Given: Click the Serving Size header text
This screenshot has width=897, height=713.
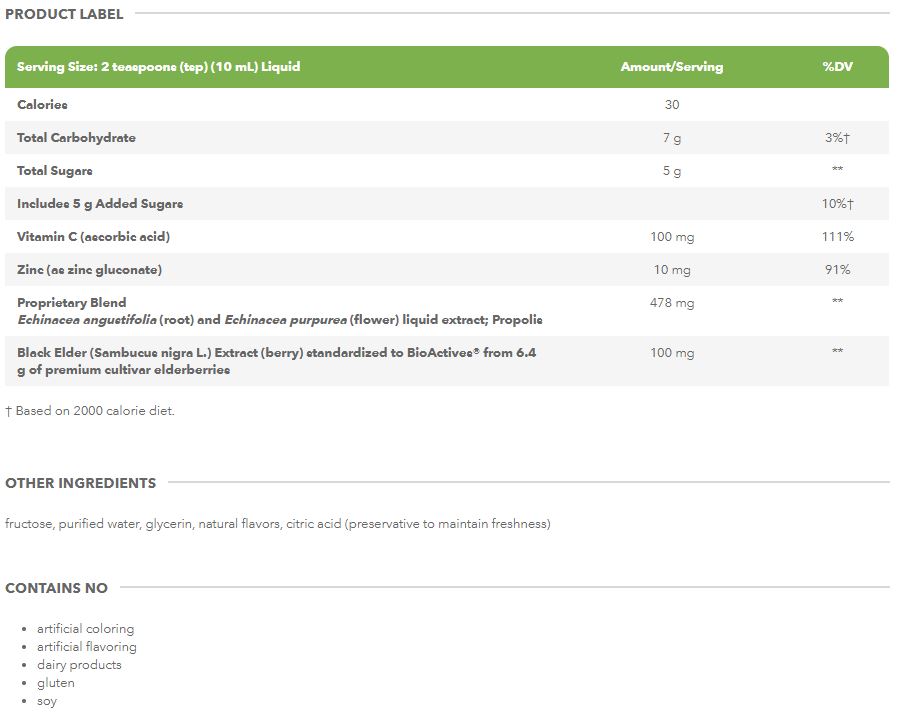Looking at the screenshot, I should (158, 67).
